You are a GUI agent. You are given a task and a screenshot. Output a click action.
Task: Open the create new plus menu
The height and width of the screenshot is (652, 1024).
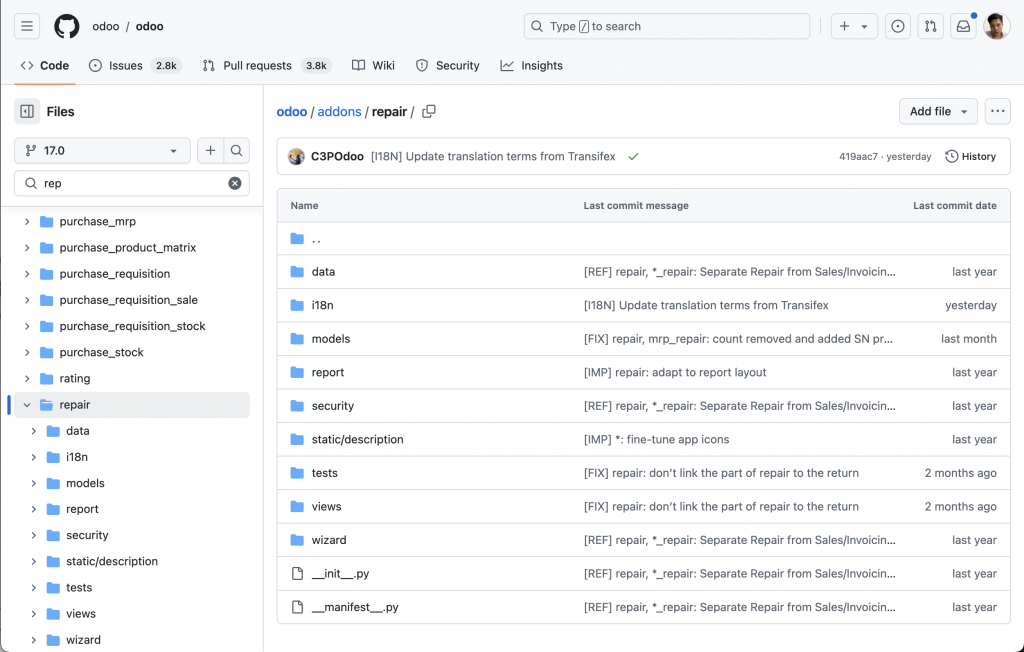[854, 26]
